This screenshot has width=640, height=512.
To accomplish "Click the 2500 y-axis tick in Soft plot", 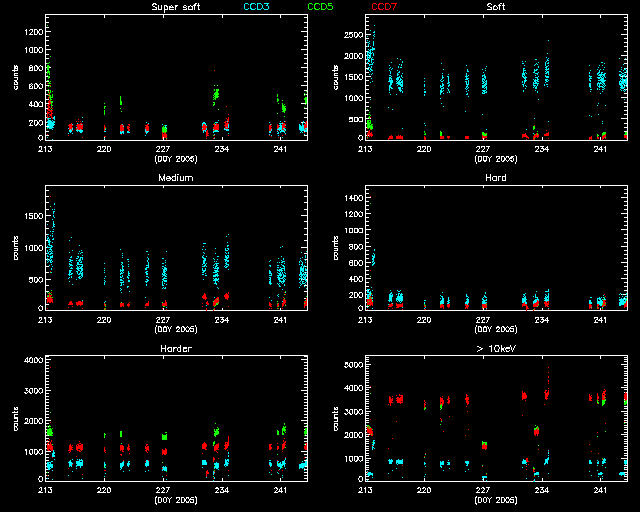I will tap(350, 34).
